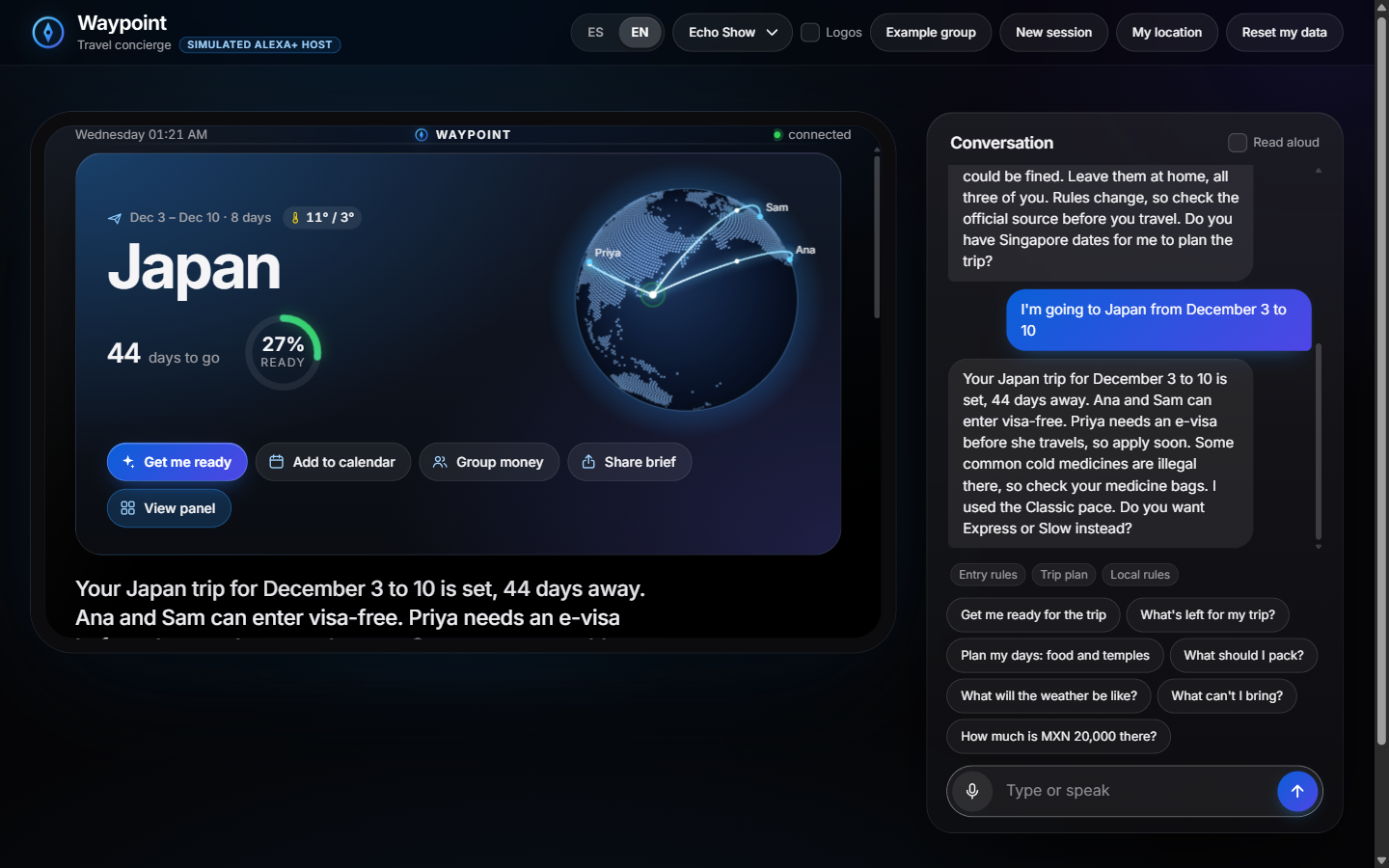
Task: Focus the Type or speak input field
Action: click(1134, 791)
